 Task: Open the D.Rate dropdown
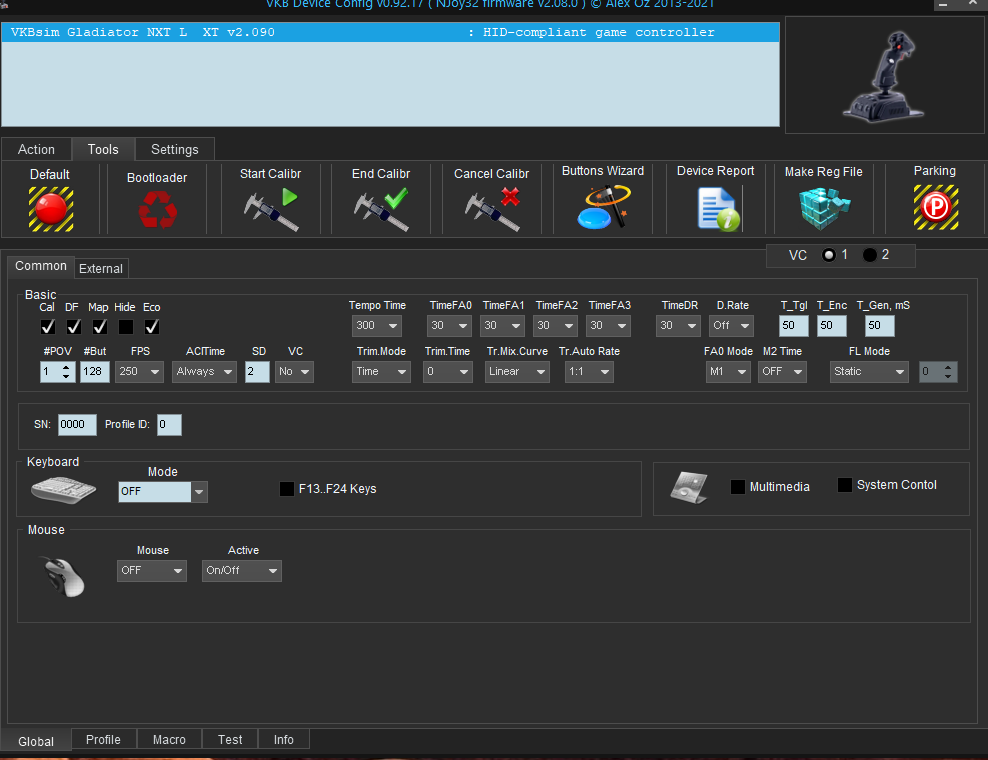[731, 326]
